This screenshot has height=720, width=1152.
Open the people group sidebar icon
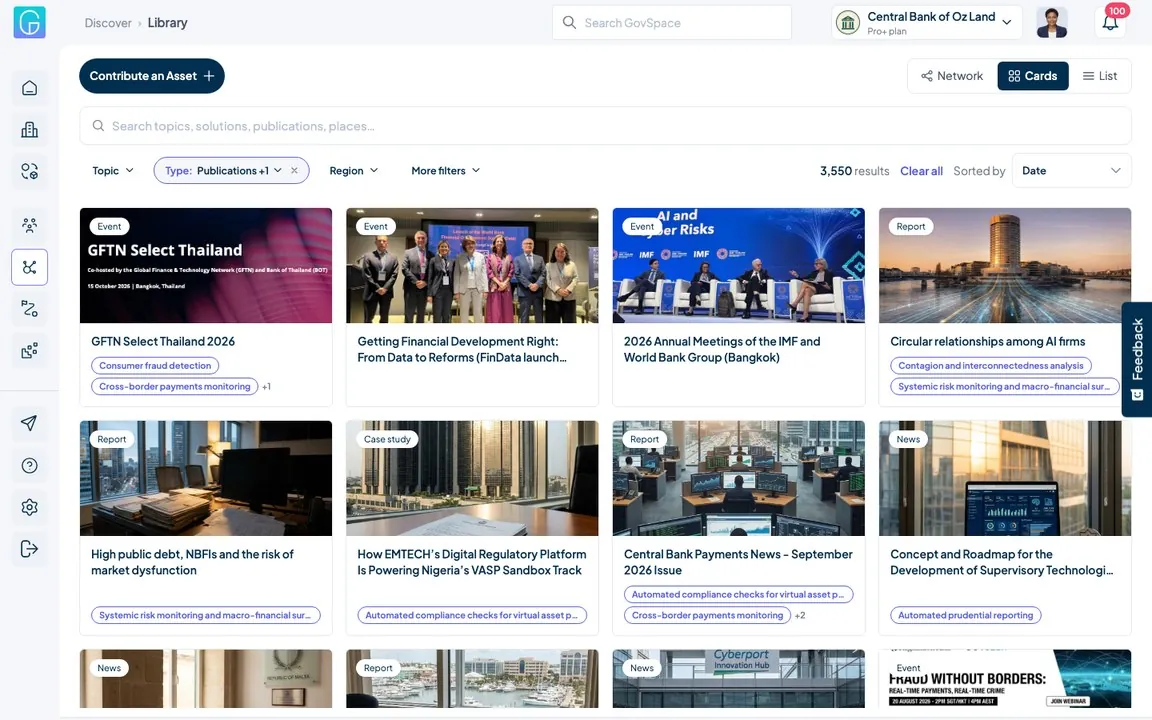29,226
